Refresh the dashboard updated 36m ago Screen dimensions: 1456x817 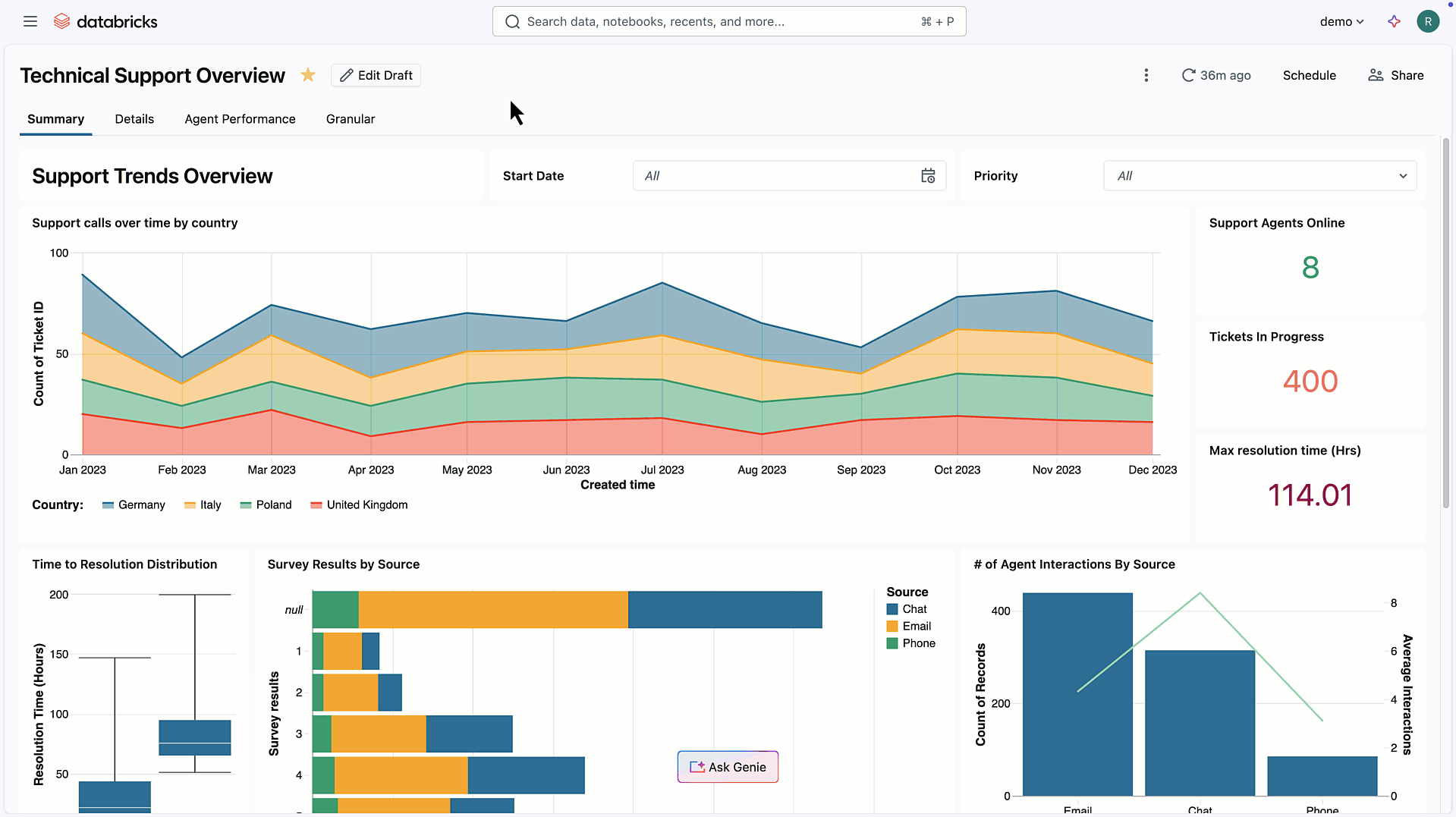pyautogui.click(x=1216, y=75)
